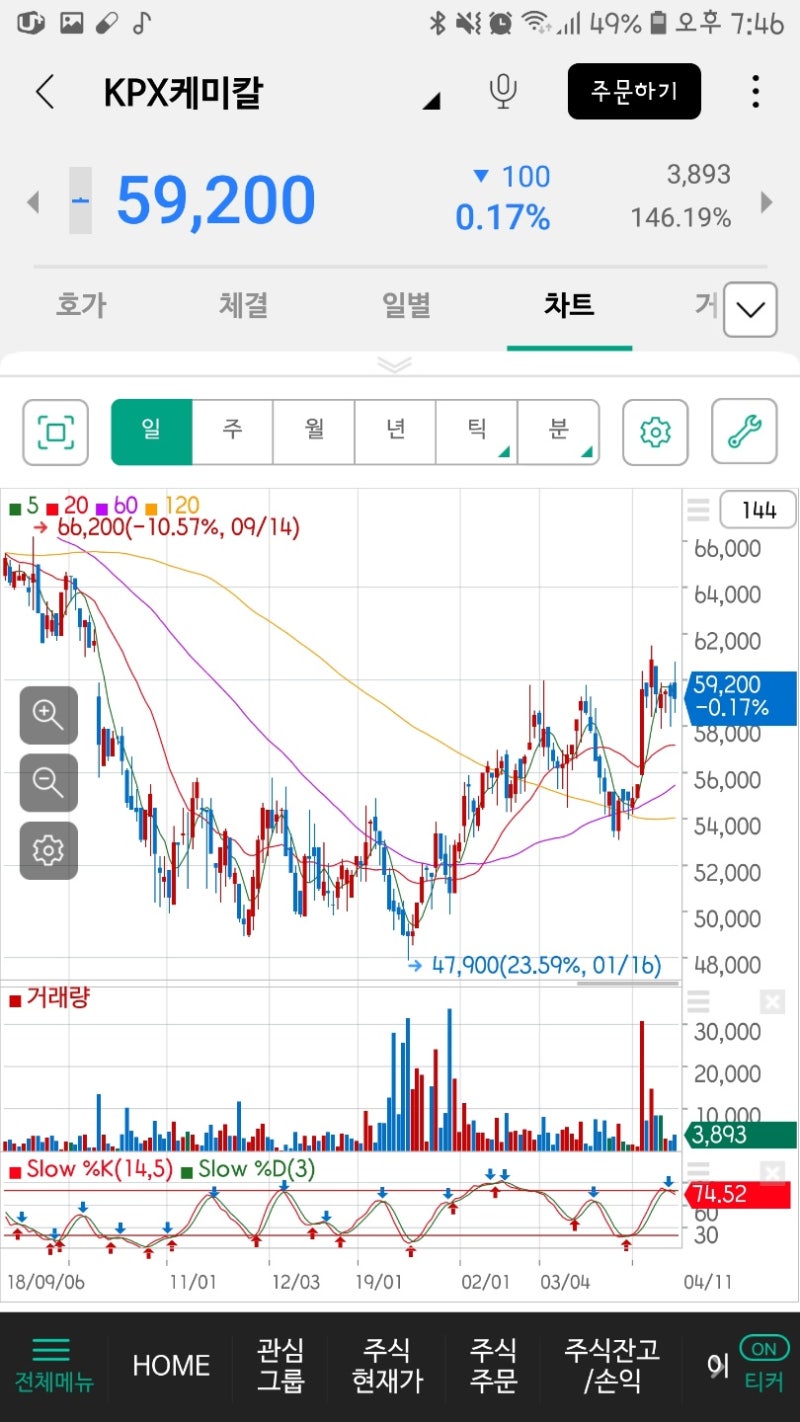
Task: Tap the battery icon in status bar
Action: [x=658, y=23]
